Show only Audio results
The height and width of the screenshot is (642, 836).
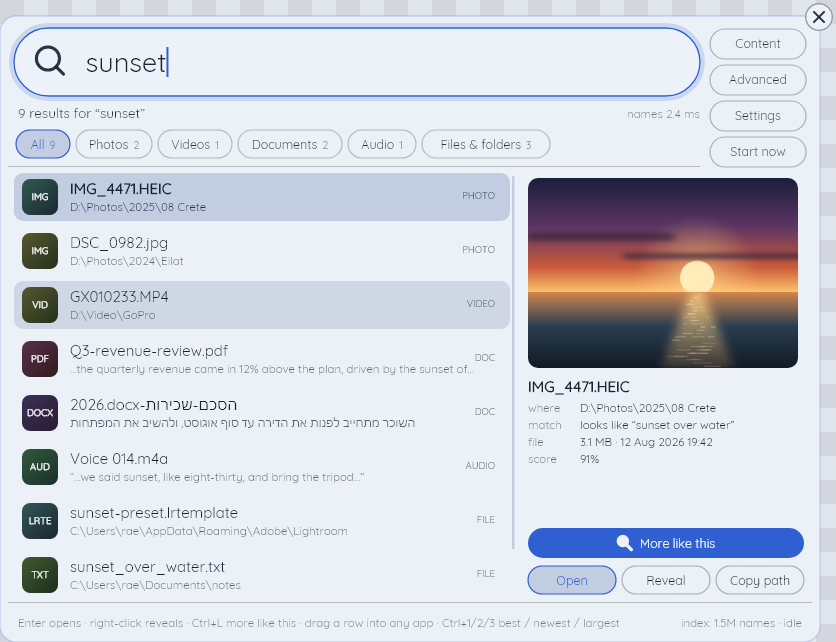(382, 144)
